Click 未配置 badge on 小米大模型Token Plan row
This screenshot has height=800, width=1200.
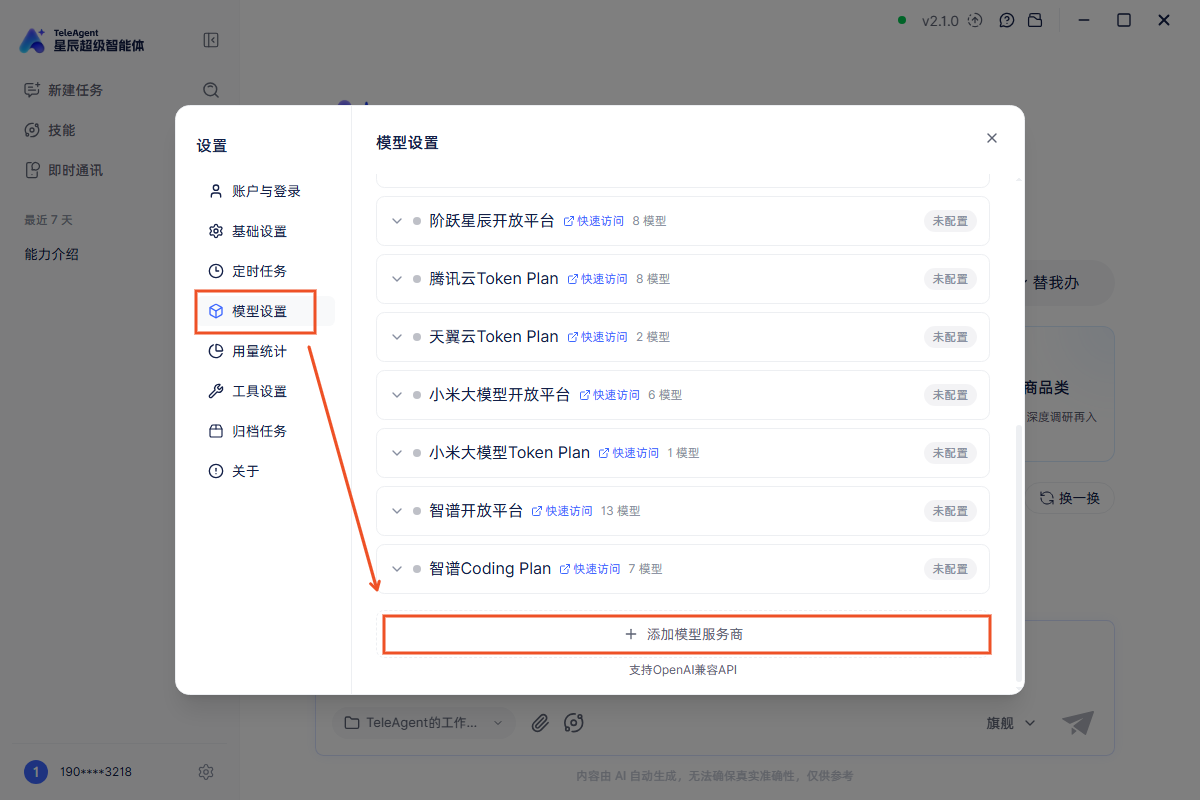(x=950, y=453)
